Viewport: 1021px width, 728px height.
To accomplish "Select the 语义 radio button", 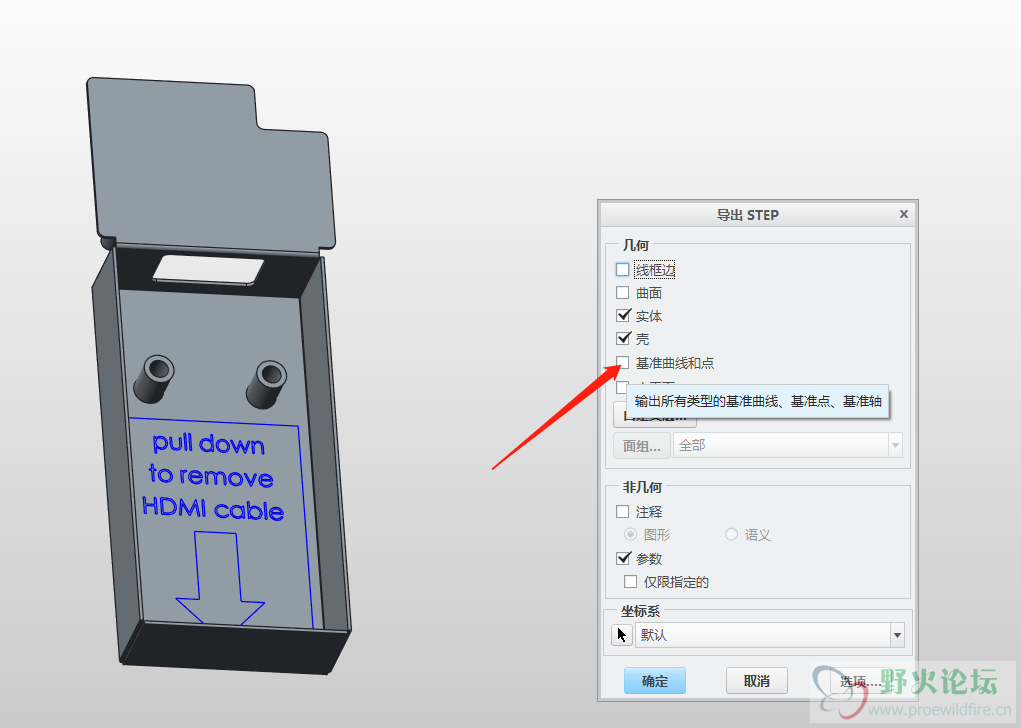I will 731,535.
